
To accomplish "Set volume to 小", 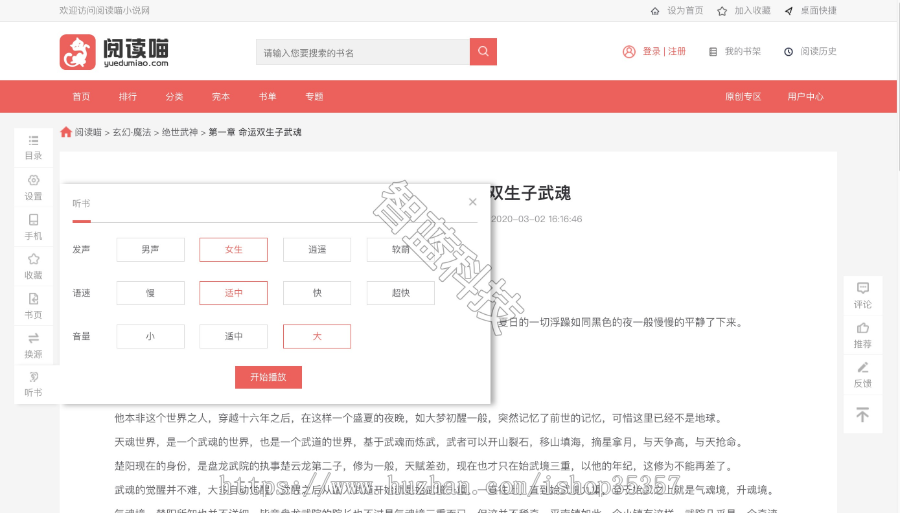I will click(150, 336).
